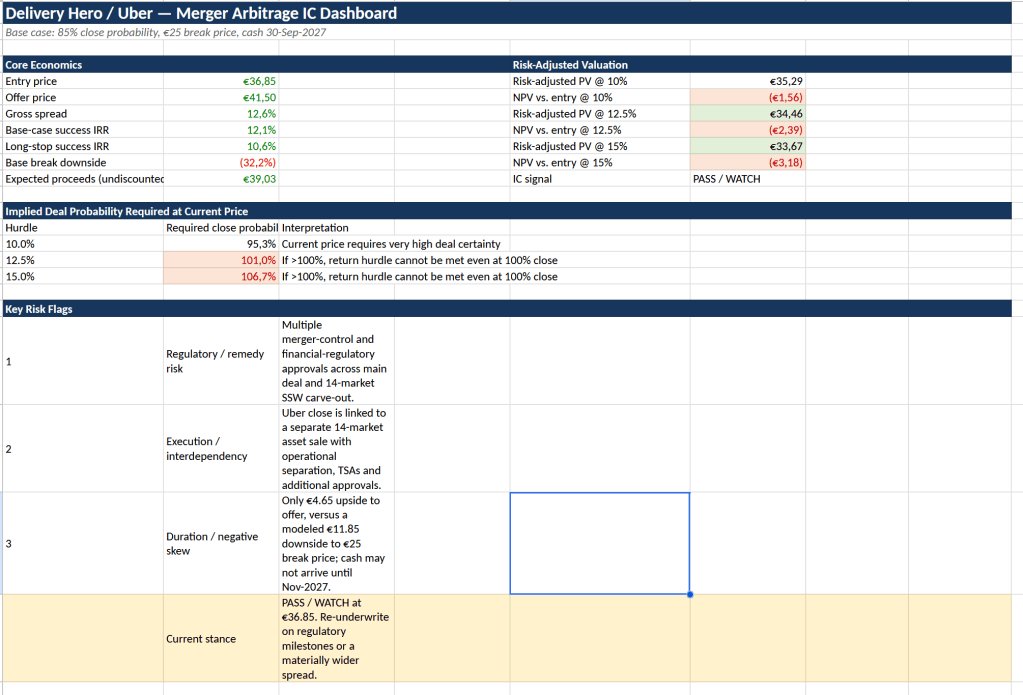Select the Base break downside value (32,2%)

(x=221, y=162)
